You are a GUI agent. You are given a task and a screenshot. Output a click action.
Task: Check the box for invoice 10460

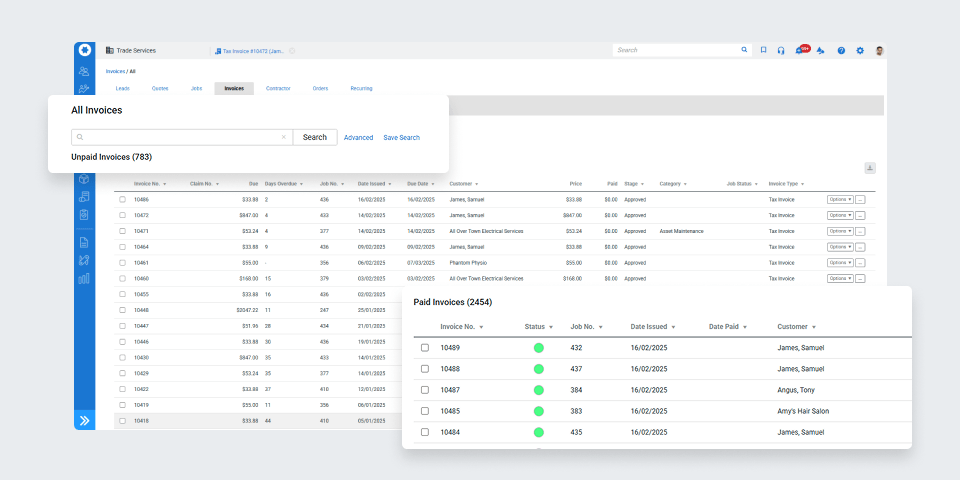click(123, 279)
